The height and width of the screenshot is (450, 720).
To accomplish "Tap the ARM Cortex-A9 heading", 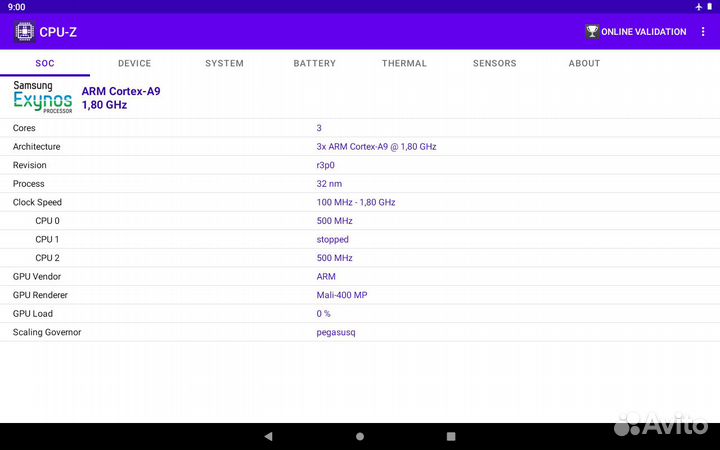I will pos(121,91).
